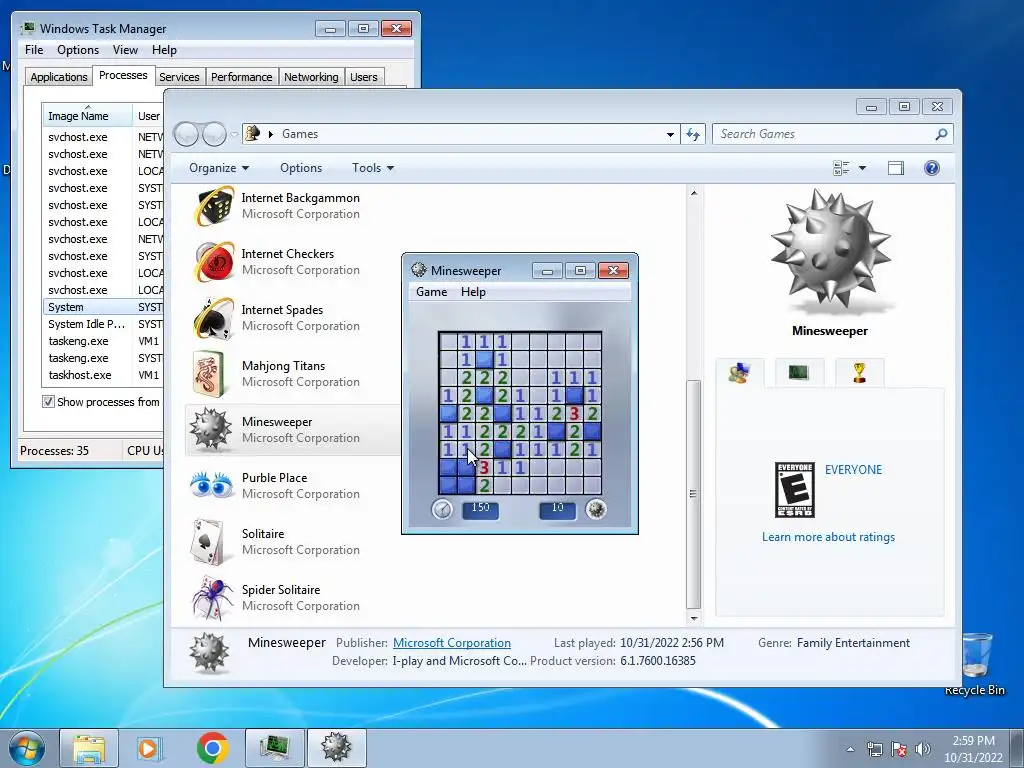Click the refresh button beside address bar
The image size is (1024, 768).
pyautogui.click(x=693, y=134)
